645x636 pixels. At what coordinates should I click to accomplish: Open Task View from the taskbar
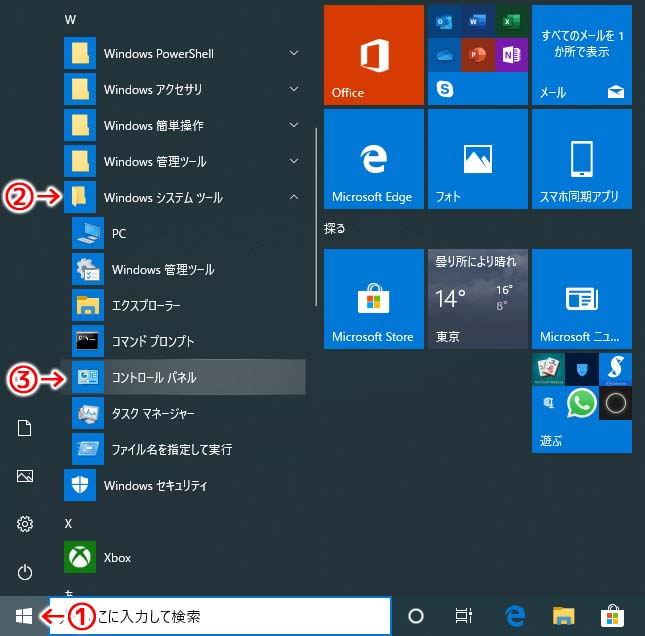click(464, 616)
